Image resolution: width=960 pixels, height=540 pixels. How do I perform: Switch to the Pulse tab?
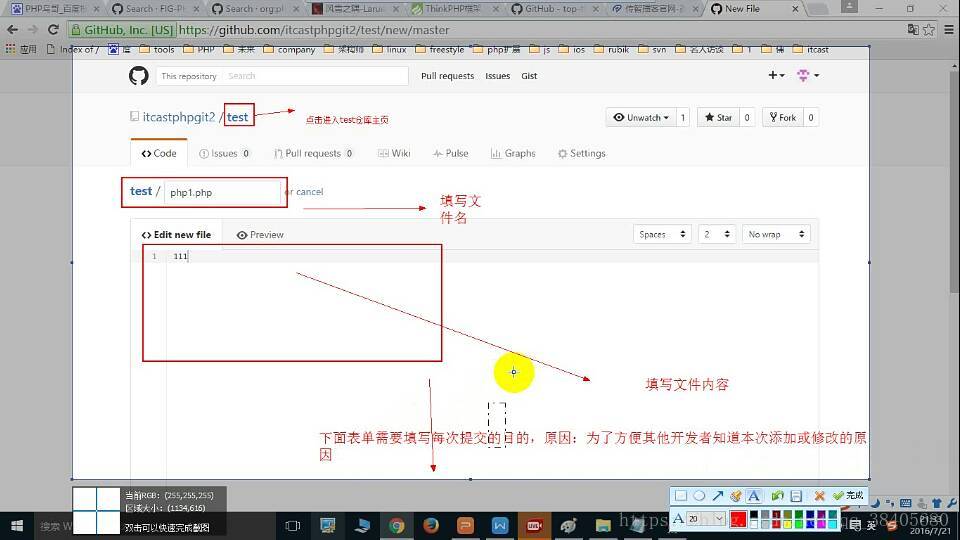tap(451, 153)
